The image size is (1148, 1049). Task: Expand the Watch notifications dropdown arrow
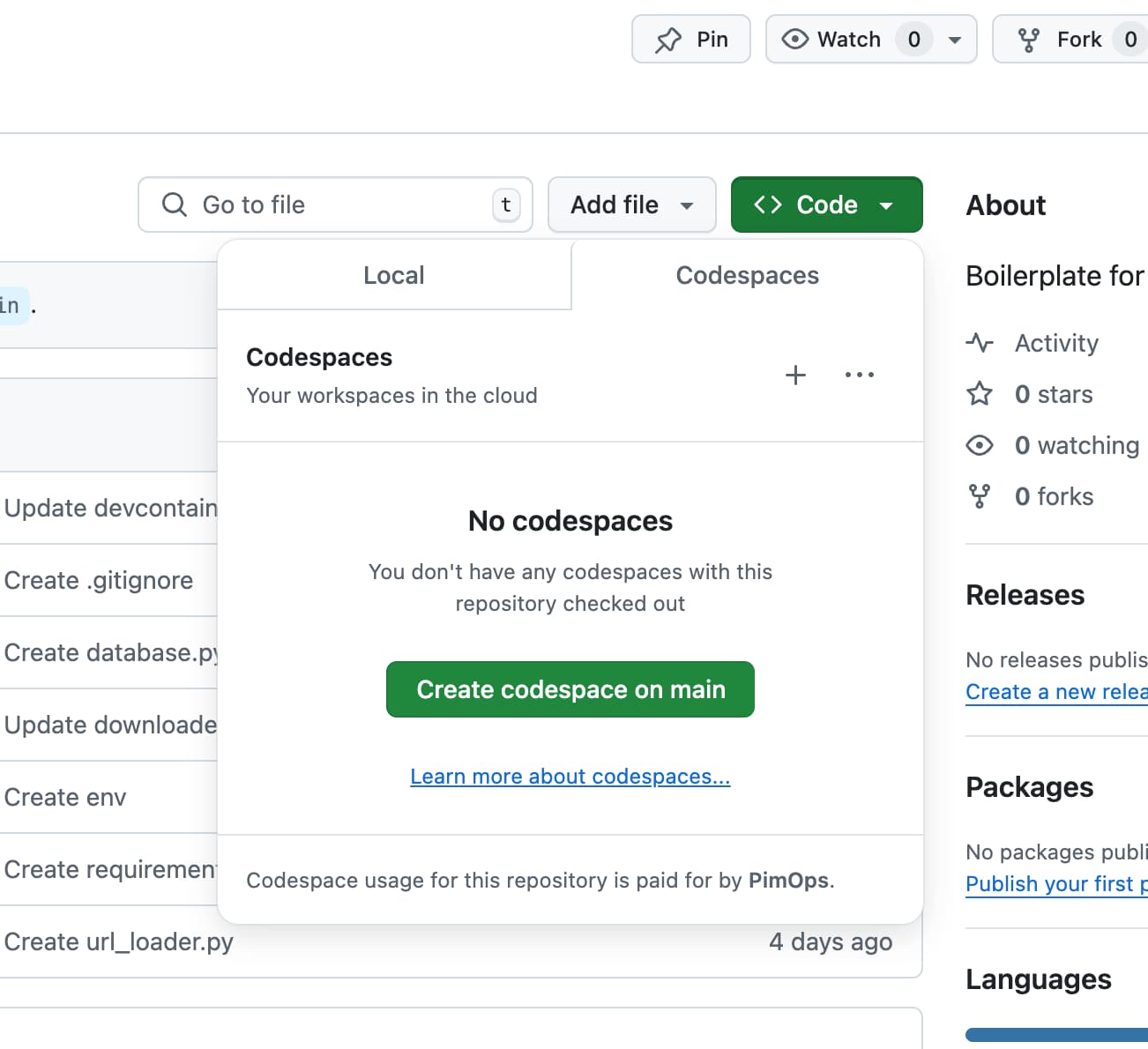pyautogui.click(x=954, y=40)
